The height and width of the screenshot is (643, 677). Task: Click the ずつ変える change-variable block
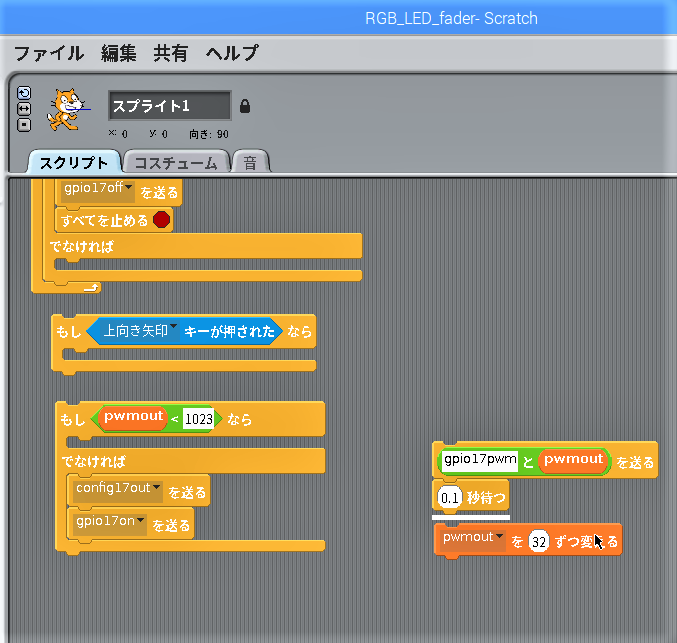pyautogui.click(x=528, y=540)
